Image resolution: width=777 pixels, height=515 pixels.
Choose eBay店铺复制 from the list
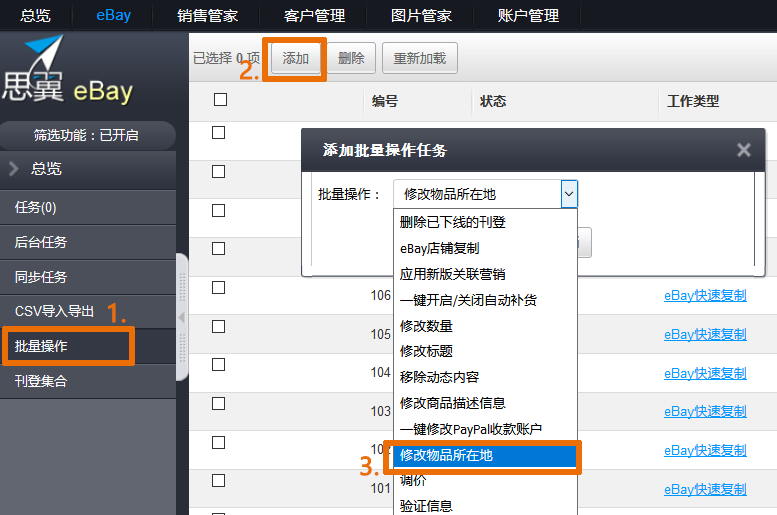[485, 248]
